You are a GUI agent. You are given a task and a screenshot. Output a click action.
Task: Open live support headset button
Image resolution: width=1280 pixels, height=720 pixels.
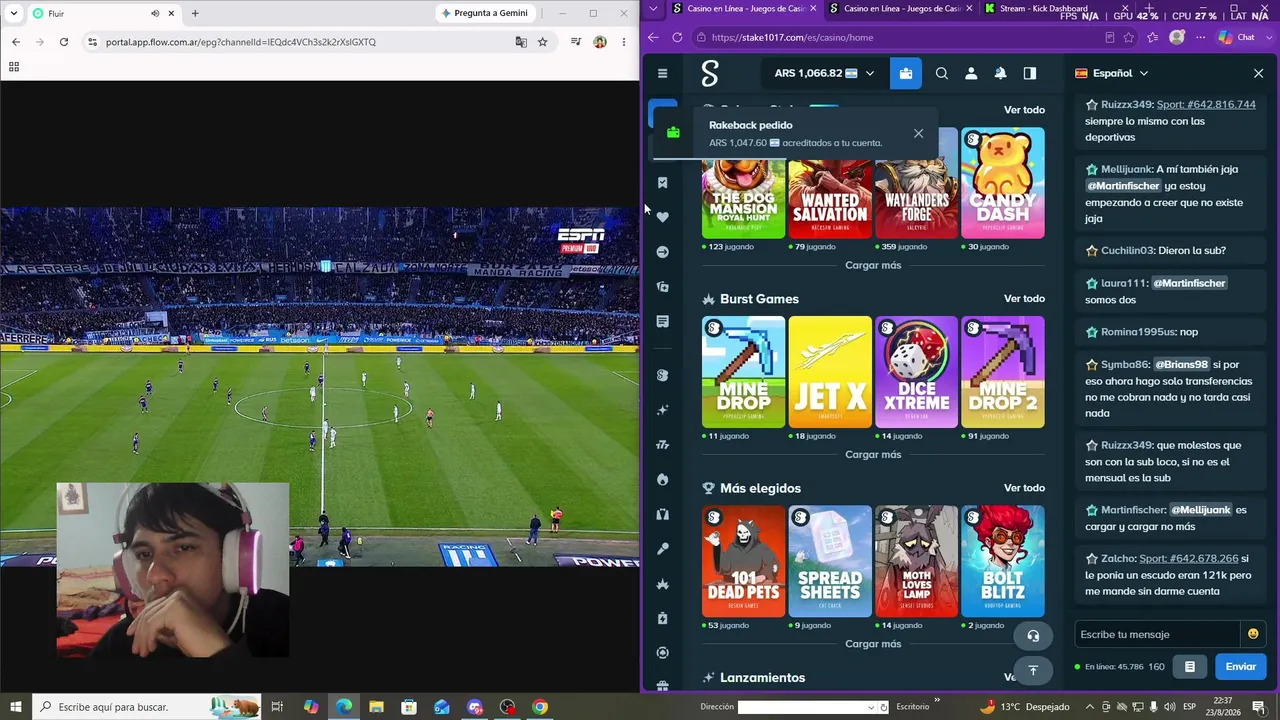(x=1033, y=636)
